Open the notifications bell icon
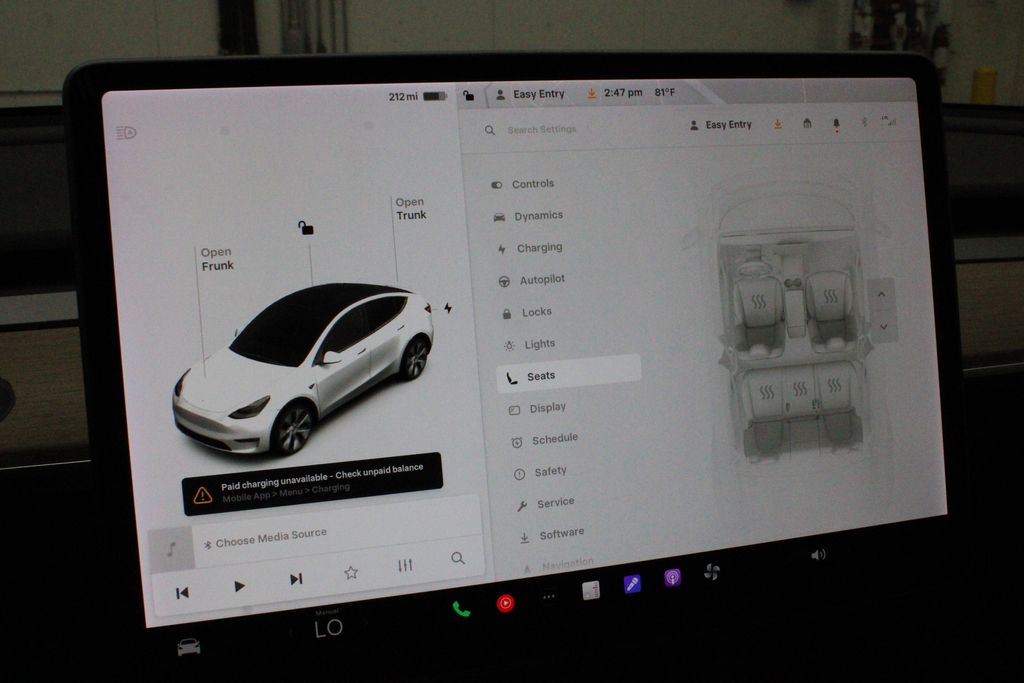Screen dimensions: 1024x683 coord(837,123)
